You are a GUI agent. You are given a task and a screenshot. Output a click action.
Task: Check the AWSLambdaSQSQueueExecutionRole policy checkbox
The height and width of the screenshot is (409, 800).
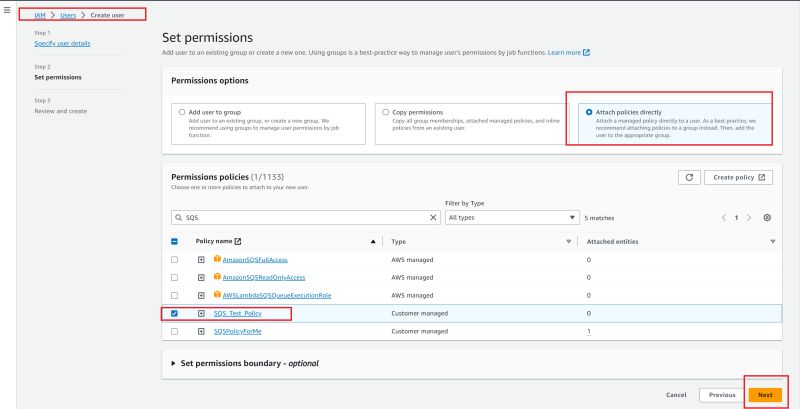pos(174,295)
